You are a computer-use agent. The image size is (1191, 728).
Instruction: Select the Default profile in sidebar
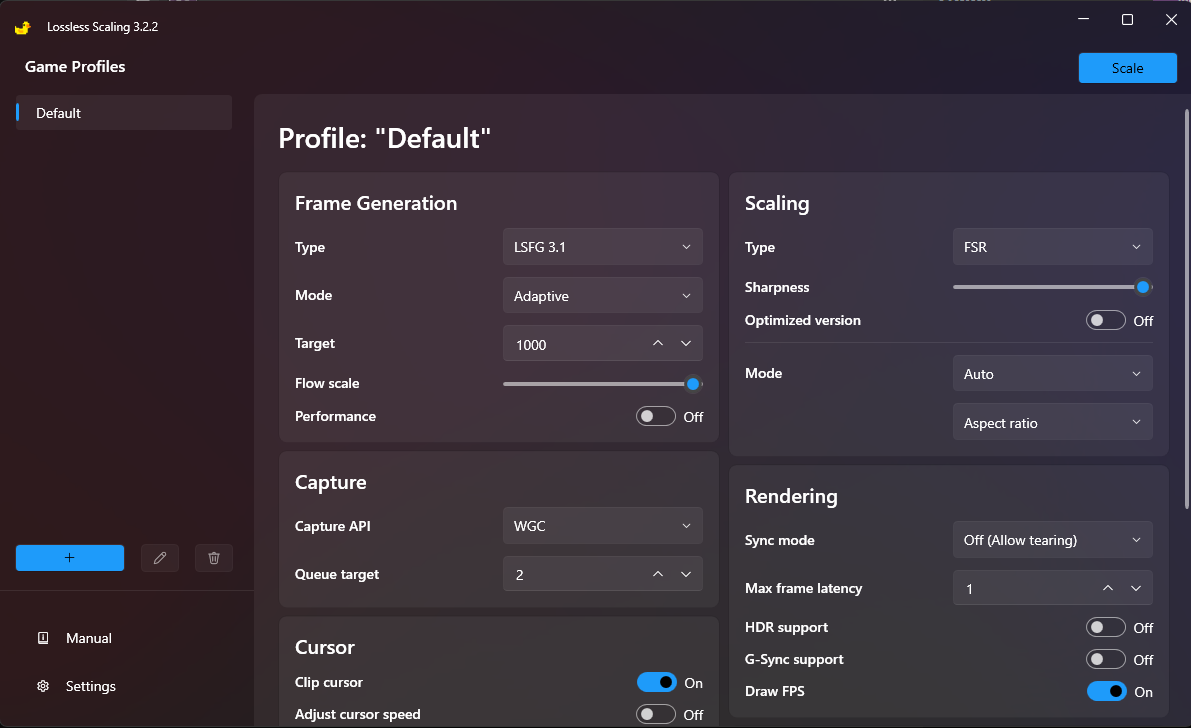124,112
